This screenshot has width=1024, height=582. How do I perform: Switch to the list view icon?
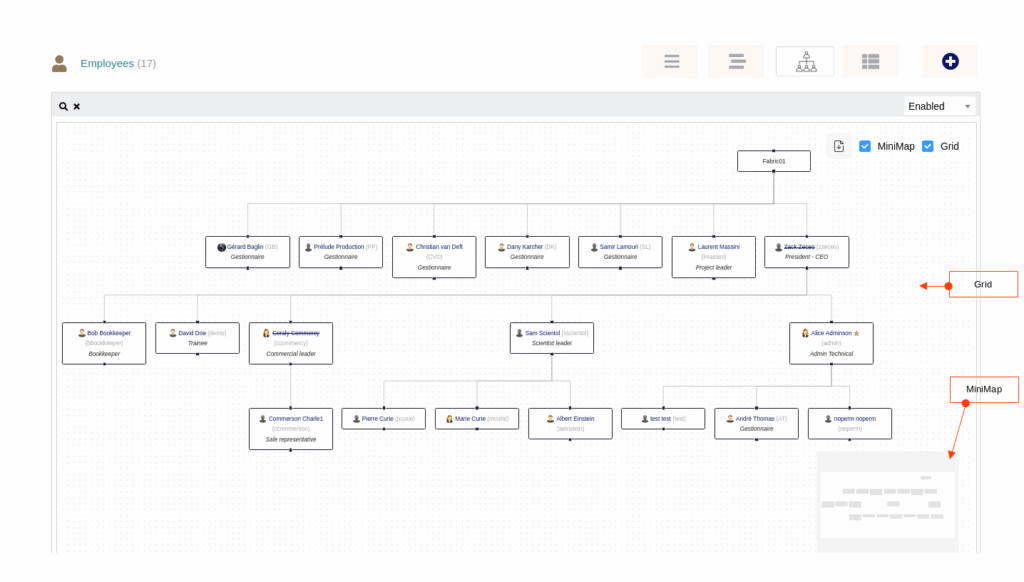pos(669,61)
